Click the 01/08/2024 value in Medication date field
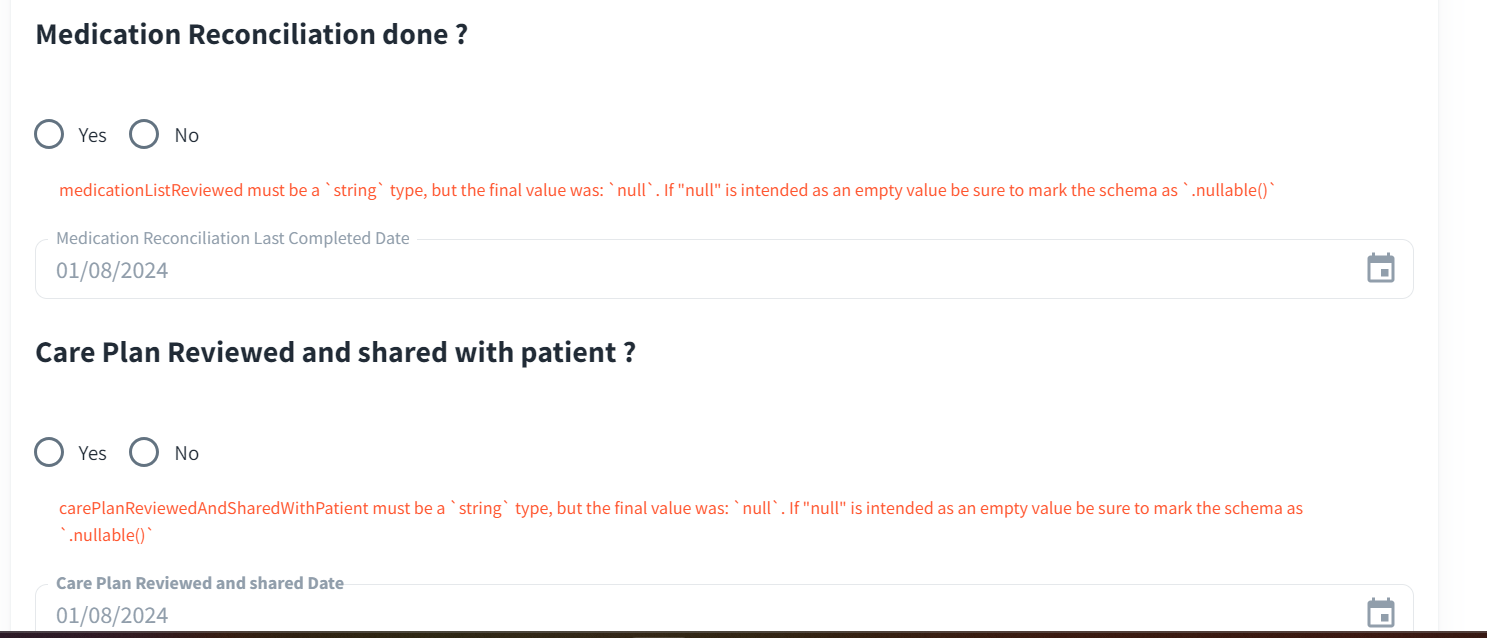The height and width of the screenshot is (638, 1487). pyautogui.click(x=112, y=270)
